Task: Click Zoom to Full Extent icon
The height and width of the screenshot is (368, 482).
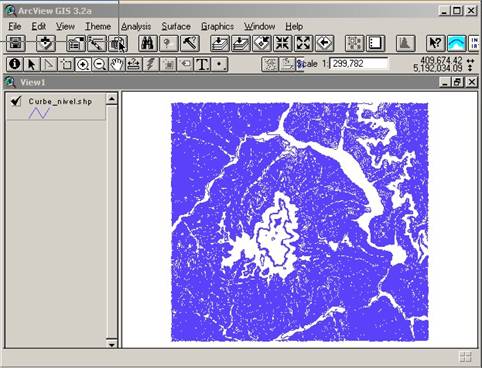Action: click(x=220, y=43)
